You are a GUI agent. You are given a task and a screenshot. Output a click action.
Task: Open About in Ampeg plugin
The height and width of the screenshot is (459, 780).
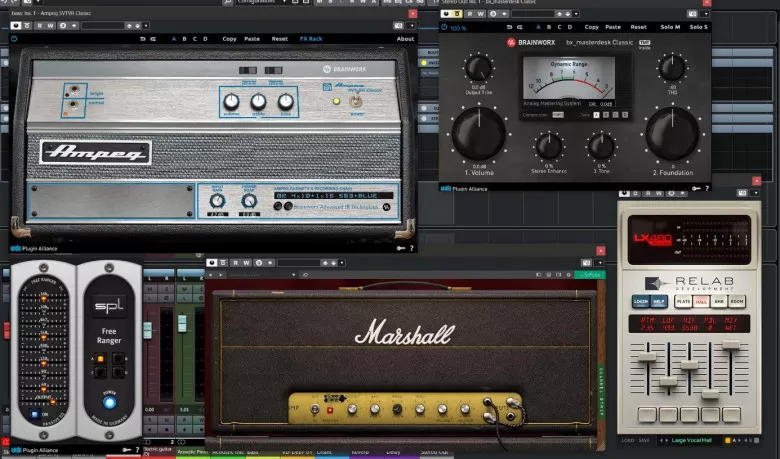405,39
